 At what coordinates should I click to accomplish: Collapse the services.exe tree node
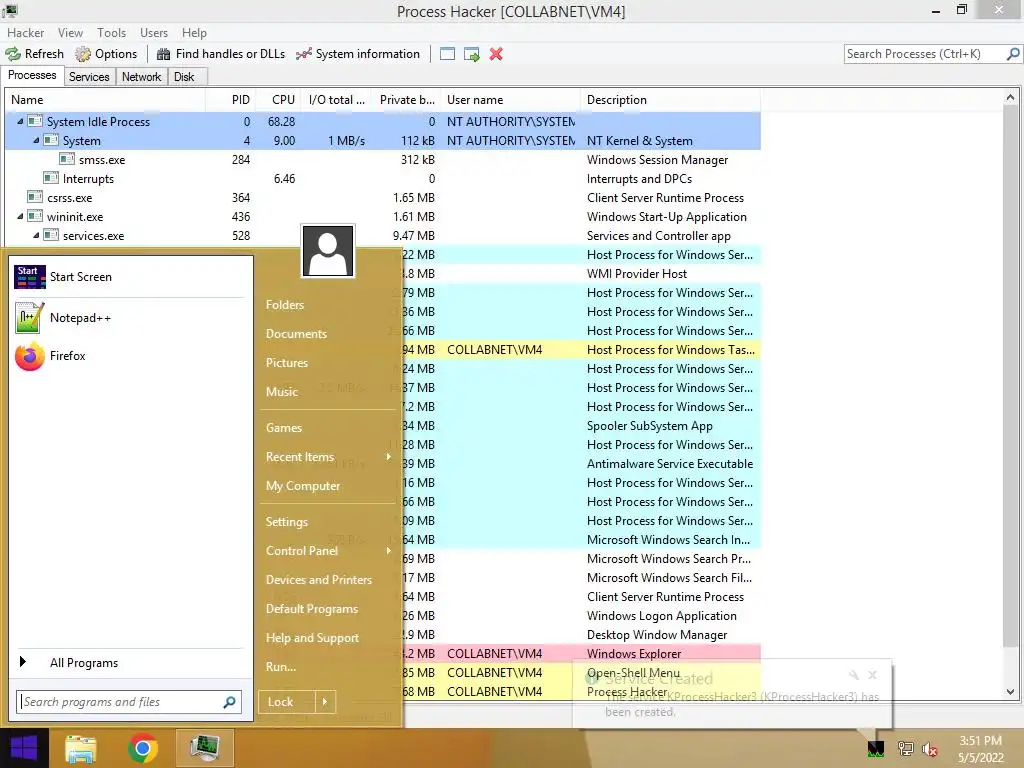pyautogui.click(x=36, y=235)
